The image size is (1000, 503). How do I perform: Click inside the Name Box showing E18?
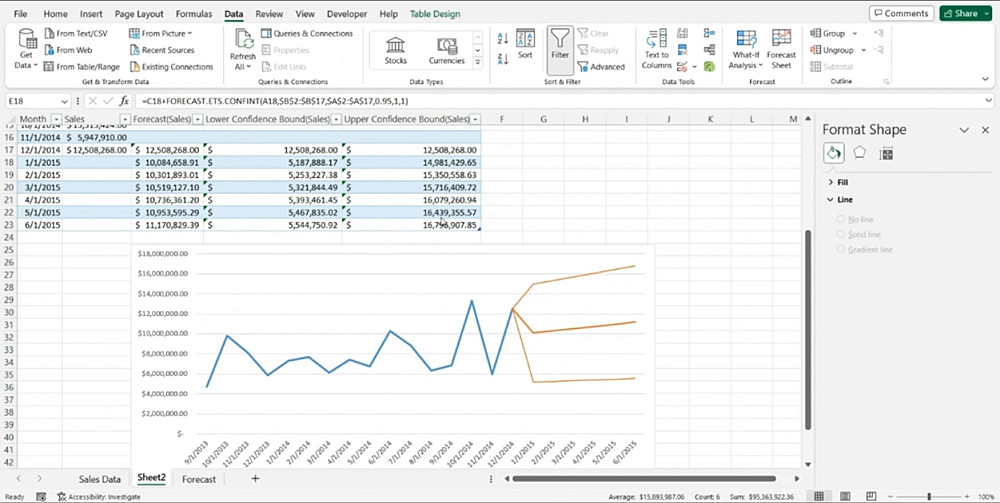pyautogui.click(x=30, y=101)
